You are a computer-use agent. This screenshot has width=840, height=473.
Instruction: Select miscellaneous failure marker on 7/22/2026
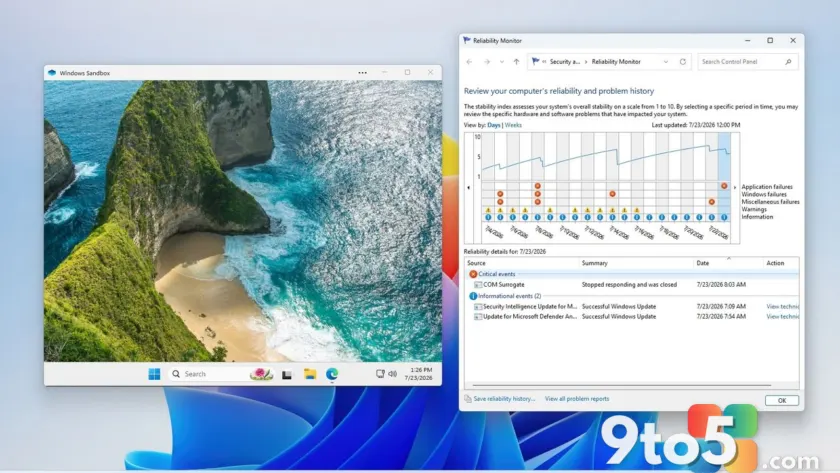[711, 202]
